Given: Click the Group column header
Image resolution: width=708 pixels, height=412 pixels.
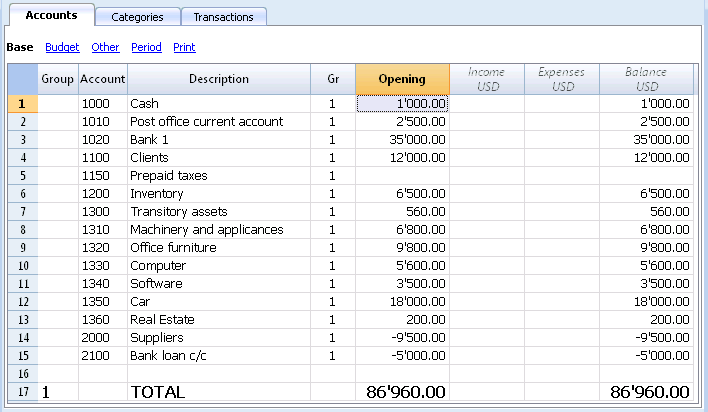Looking at the screenshot, I should pos(58,79).
